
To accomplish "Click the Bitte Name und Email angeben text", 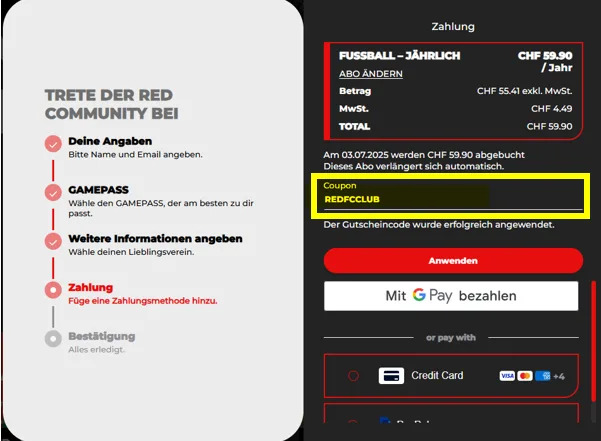I will 135,154.
